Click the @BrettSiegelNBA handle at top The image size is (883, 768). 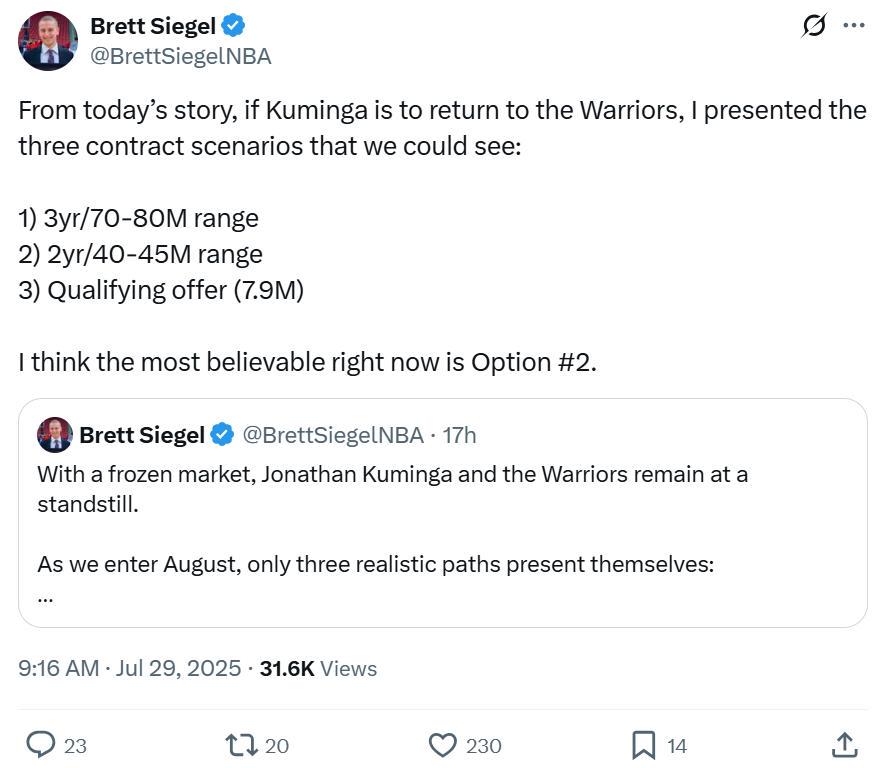click(x=181, y=56)
